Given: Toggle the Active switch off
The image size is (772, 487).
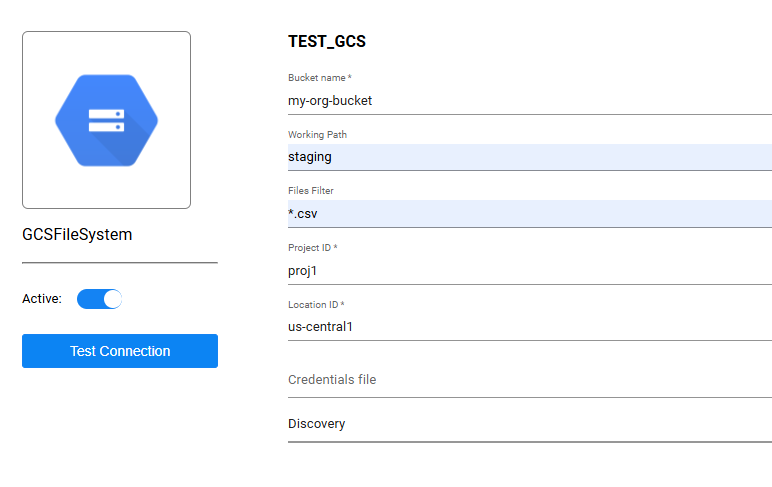Looking at the screenshot, I should [x=99, y=299].
